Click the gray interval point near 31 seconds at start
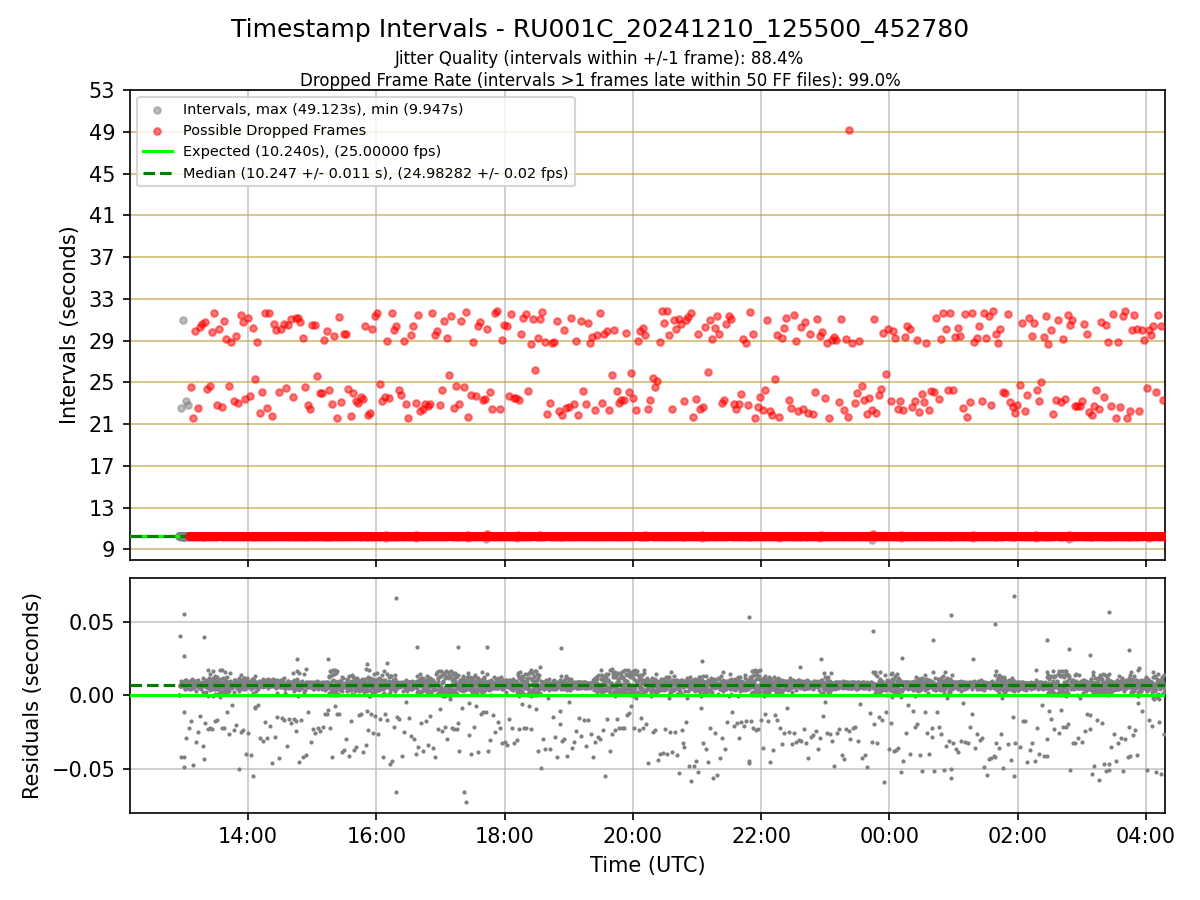Viewport: 1200px width, 900px height. point(183,320)
